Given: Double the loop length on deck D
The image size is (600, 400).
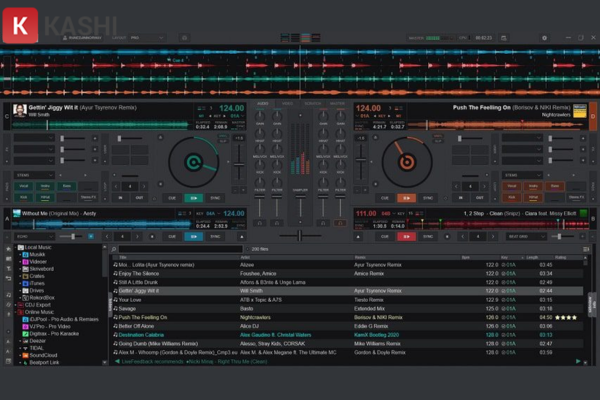Looking at the screenshot, I should tap(484, 186).
